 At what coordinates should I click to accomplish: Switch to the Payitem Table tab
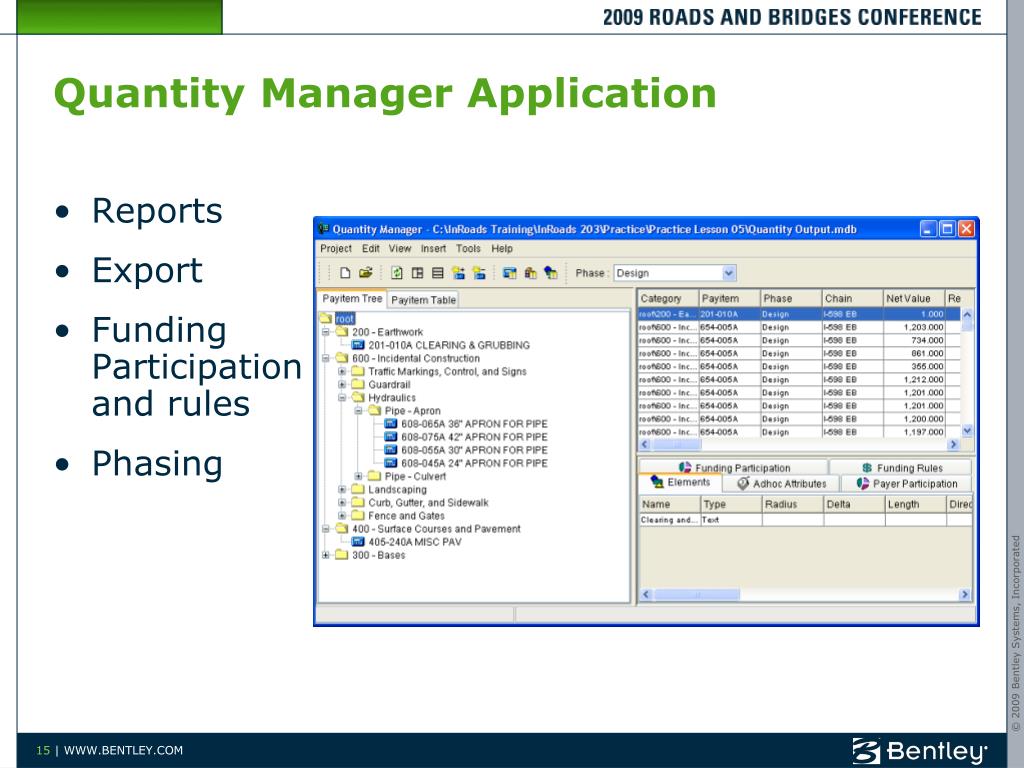click(x=423, y=300)
